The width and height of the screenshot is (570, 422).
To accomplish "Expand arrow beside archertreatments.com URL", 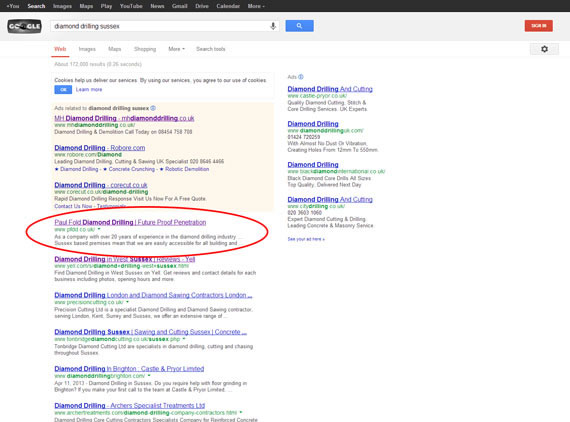I will pos(241,413).
